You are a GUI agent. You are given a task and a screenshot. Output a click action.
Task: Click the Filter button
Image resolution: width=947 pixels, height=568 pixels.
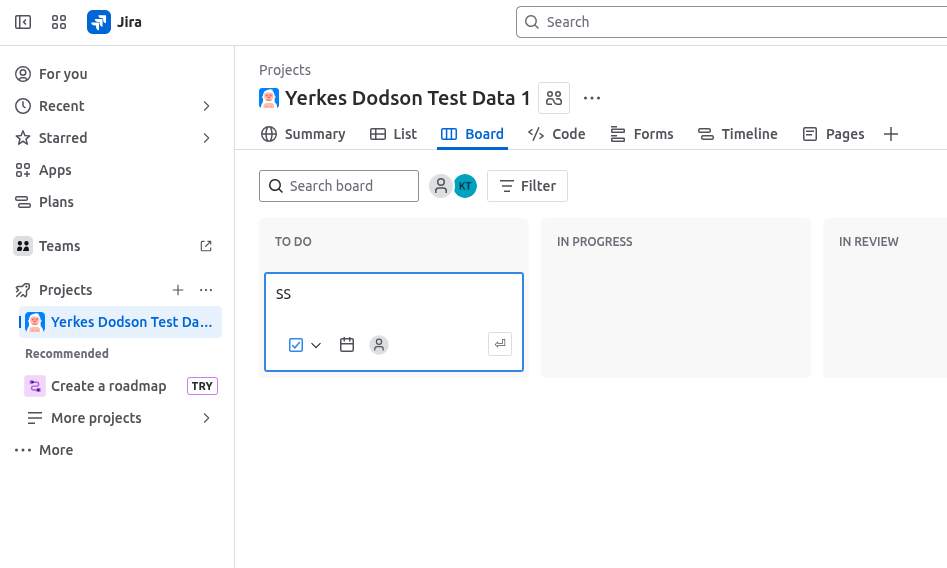[527, 186]
